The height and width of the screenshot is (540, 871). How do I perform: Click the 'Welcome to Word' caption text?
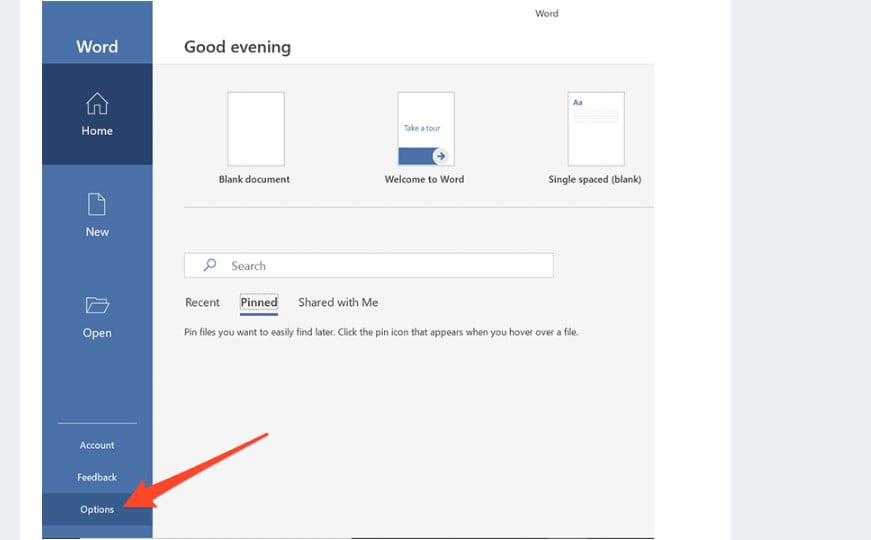(424, 180)
